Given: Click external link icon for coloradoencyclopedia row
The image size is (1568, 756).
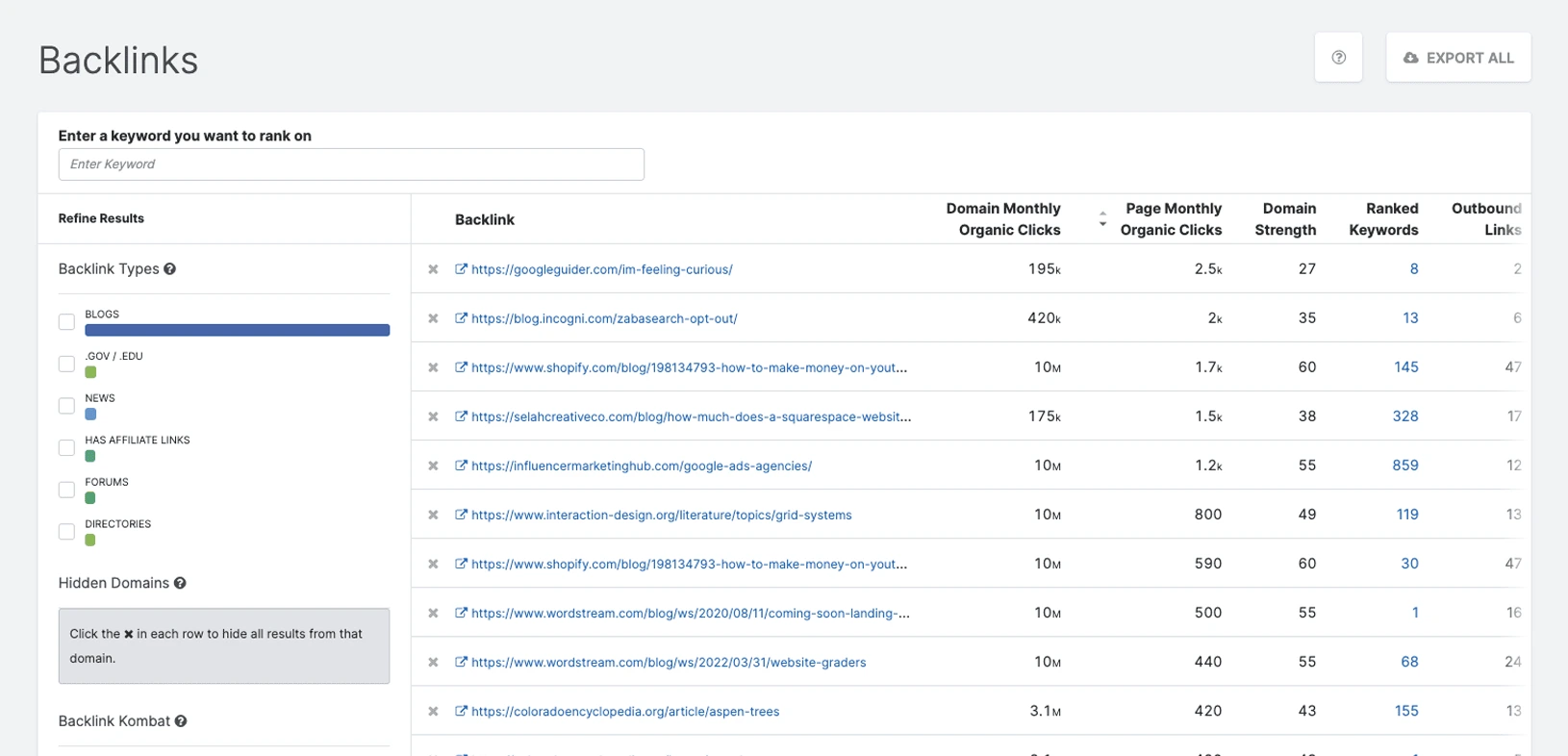Looking at the screenshot, I should [461, 712].
